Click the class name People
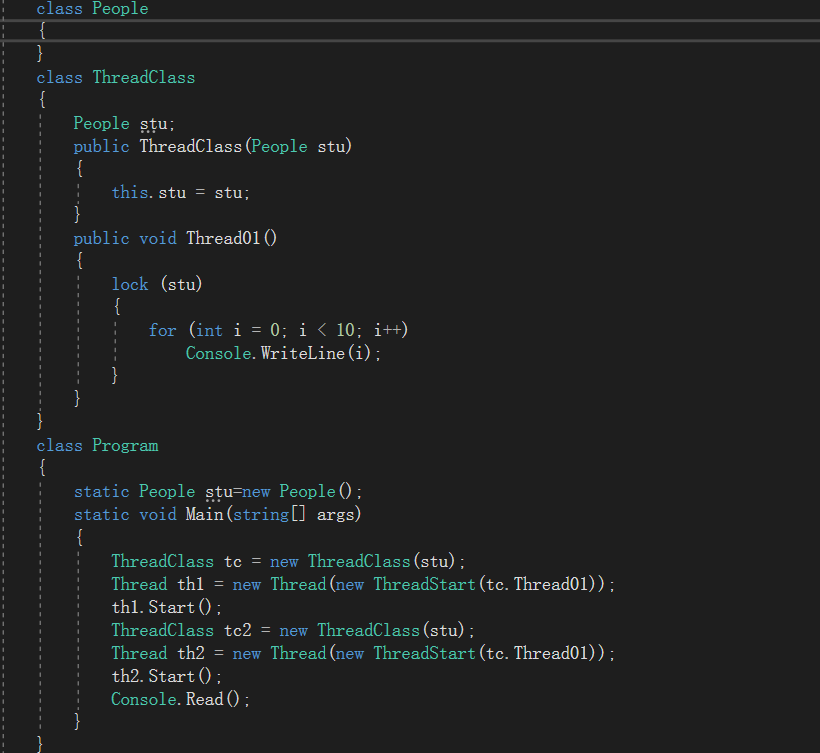Screen dimensions: 820x753 [x=119, y=9]
